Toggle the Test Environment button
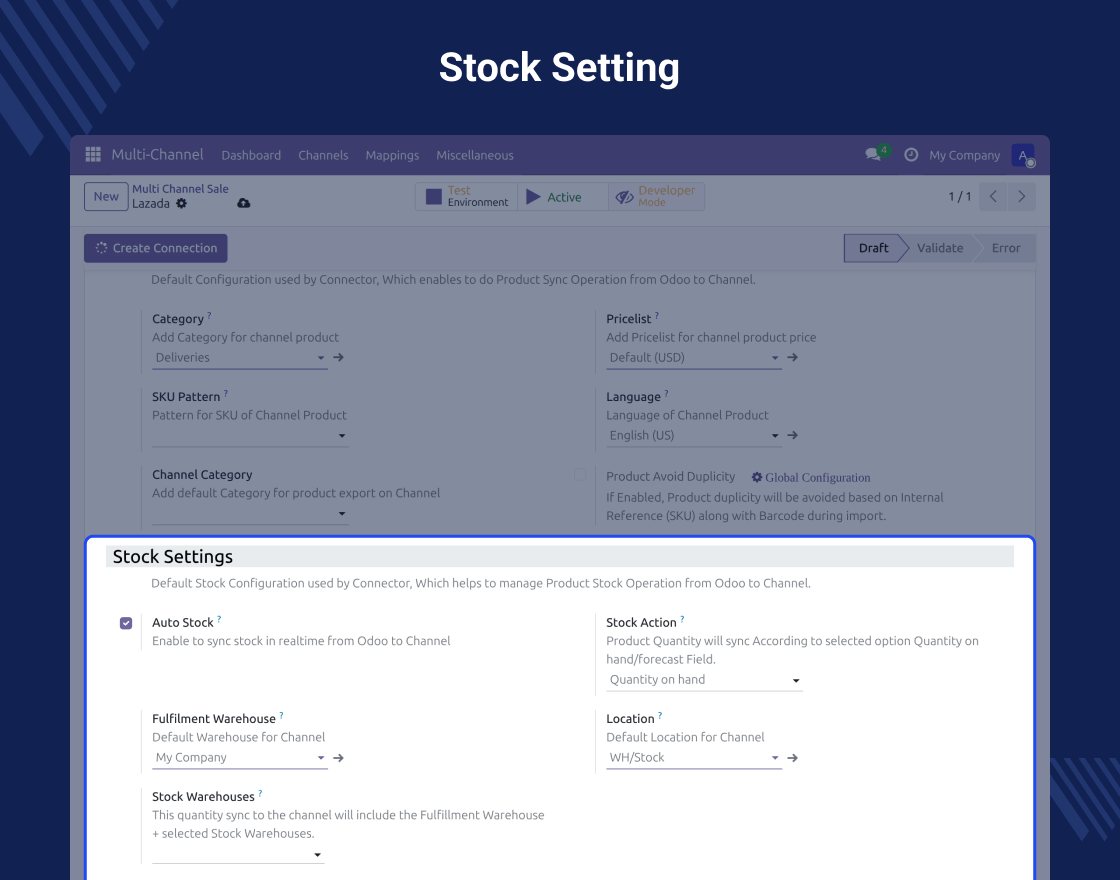This screenshot has height=880, width=1120. tap(466, 196)
